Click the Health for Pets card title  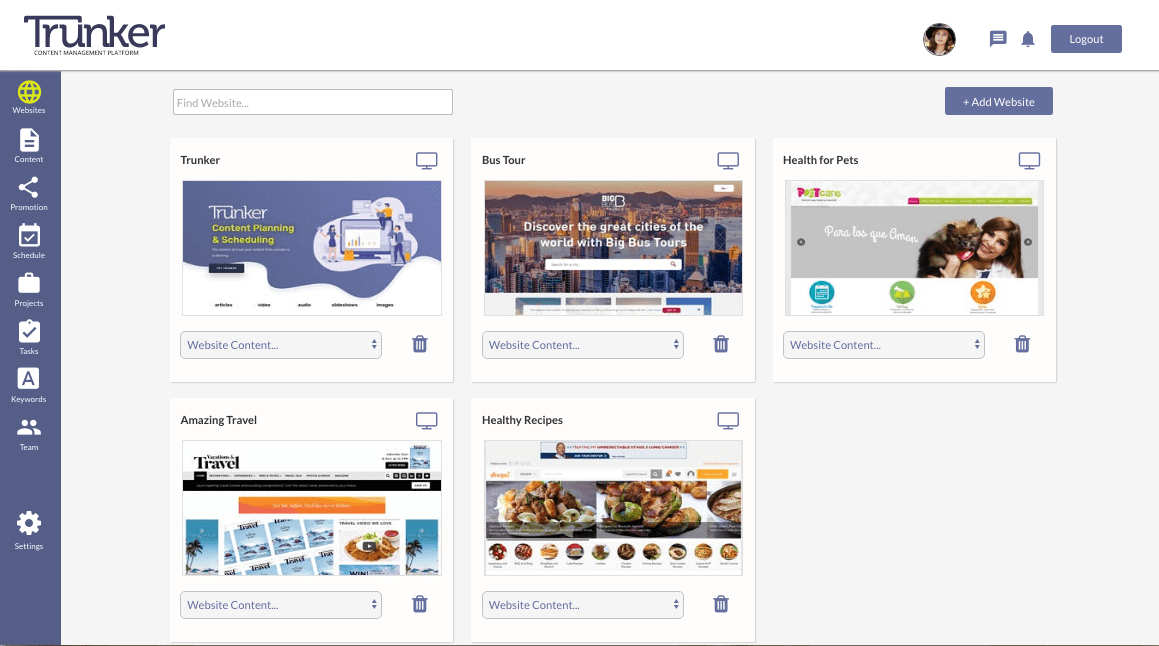(x=820, y=160)
